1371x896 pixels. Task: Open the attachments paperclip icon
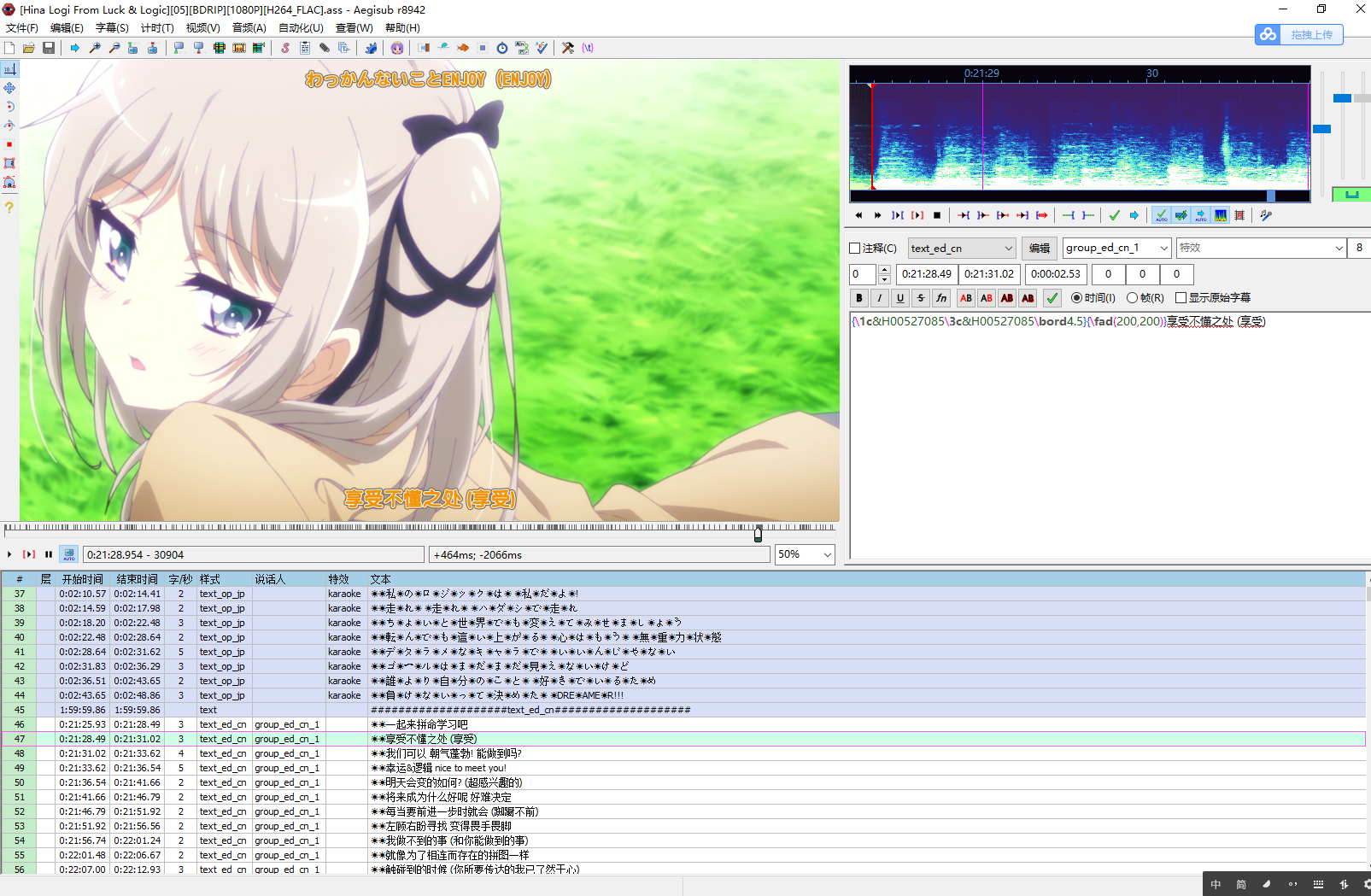pos(325,48)
